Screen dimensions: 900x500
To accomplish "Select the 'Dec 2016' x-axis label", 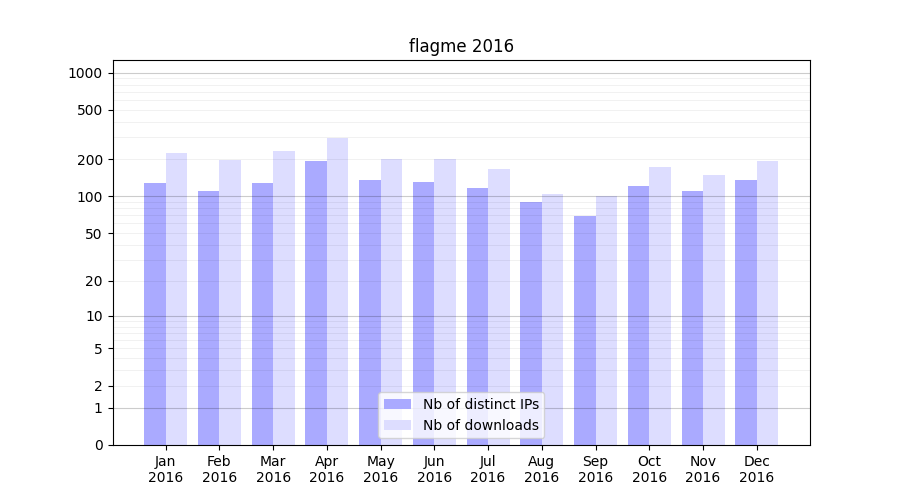I will click(x=756, y=469).
